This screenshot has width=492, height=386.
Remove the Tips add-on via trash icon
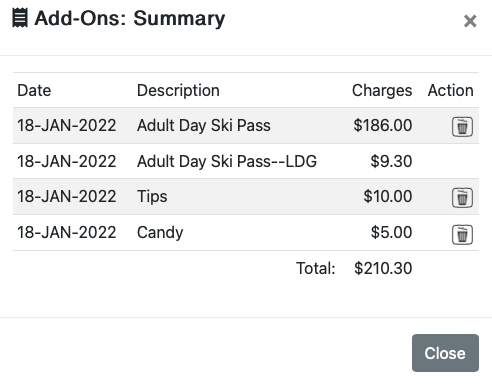click(462, 198)
